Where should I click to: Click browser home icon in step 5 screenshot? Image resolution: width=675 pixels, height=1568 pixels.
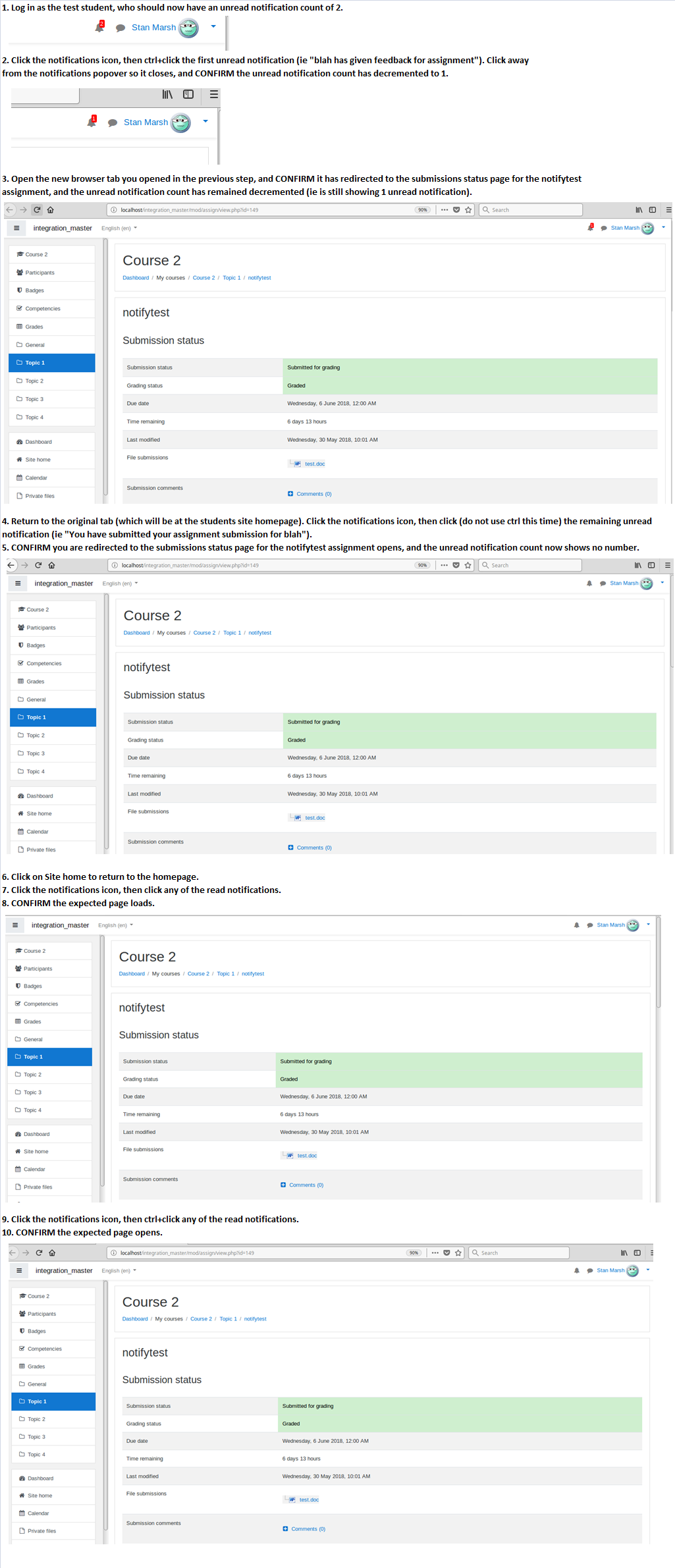point(51,565)
